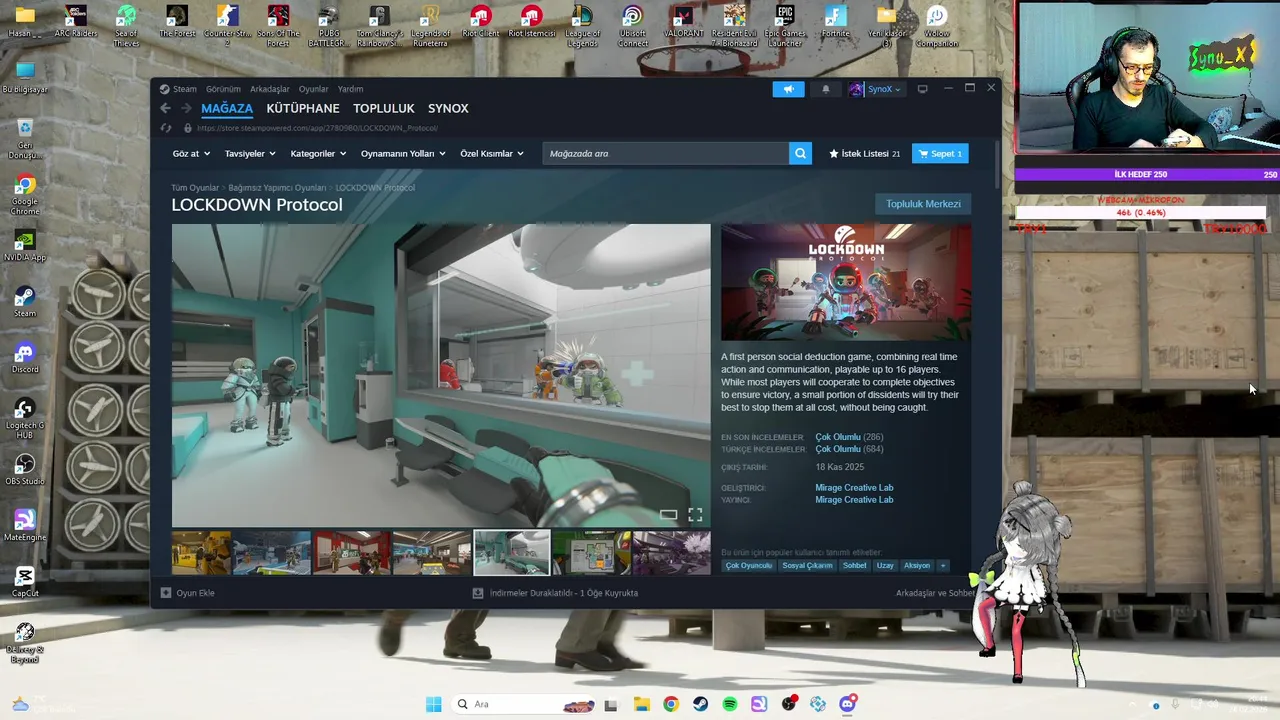The width and height of the screenshot is (1280, 720).
Task: Open the Arkadaşlar menu
Action: (270, 89)
